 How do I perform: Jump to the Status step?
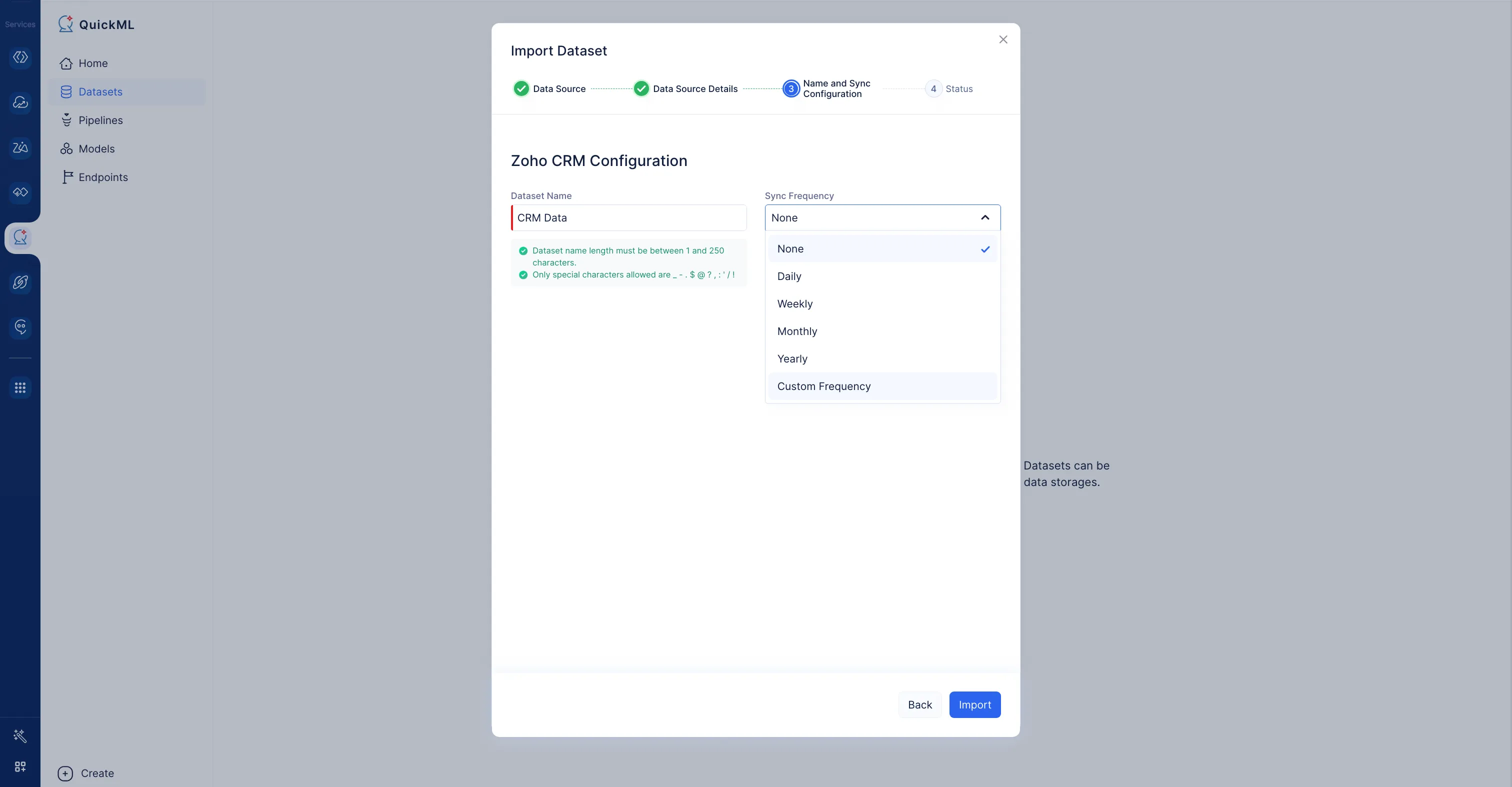click(949, 88)
